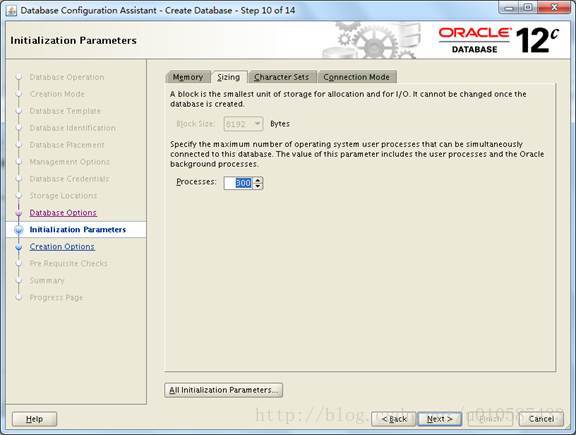This screenshot has width=576, height=435.
Task: Click the Processes value field
Action: point(238,183)
